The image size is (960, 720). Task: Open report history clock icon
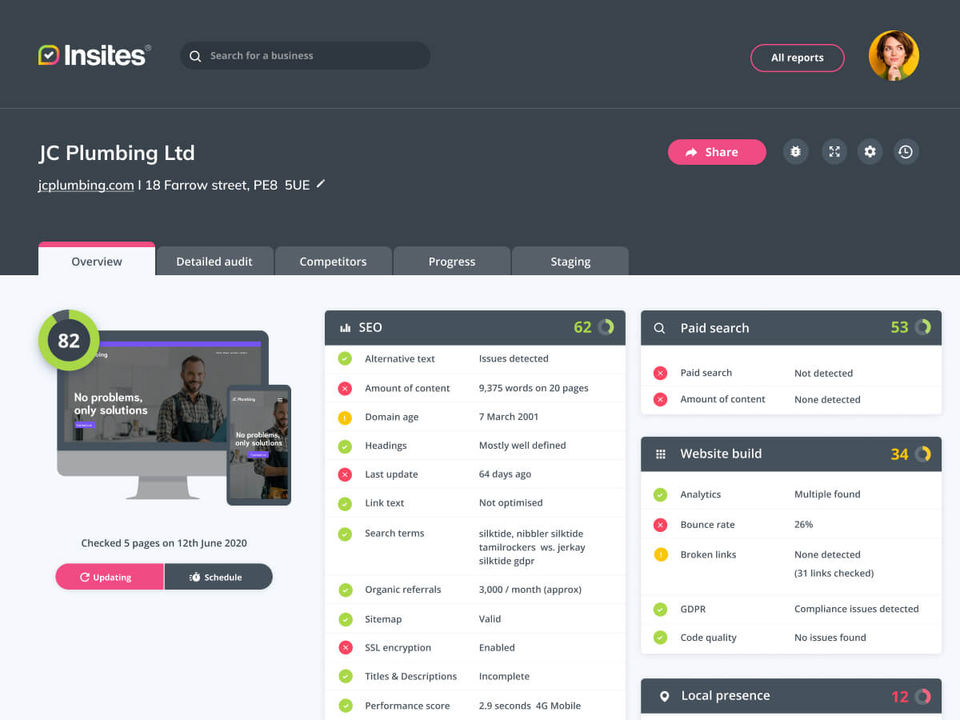906,152
